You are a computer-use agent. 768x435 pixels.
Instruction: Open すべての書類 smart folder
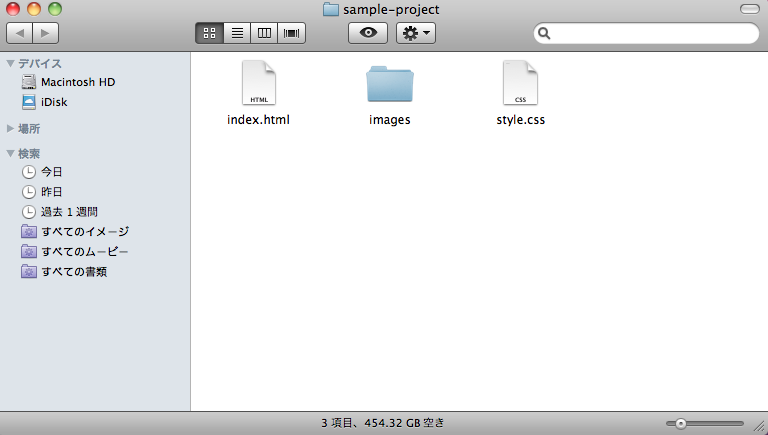(74, 272)
